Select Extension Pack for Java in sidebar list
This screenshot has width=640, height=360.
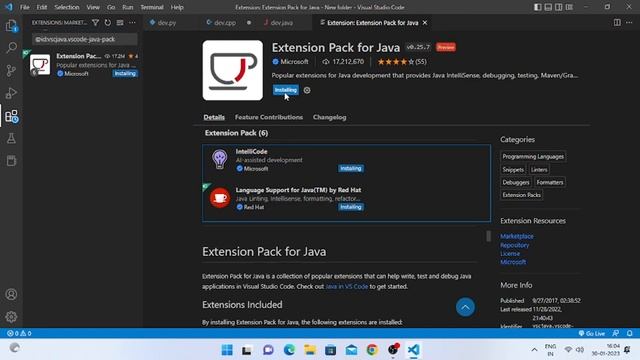[83, 65]
